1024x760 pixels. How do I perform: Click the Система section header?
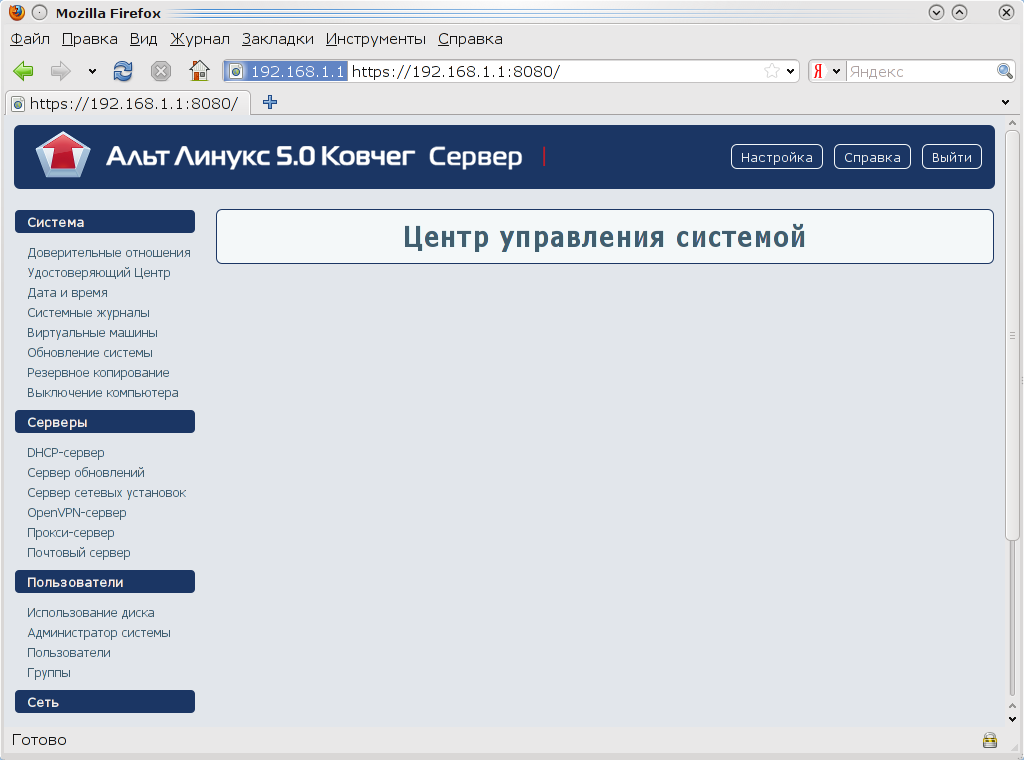[104, 222]
